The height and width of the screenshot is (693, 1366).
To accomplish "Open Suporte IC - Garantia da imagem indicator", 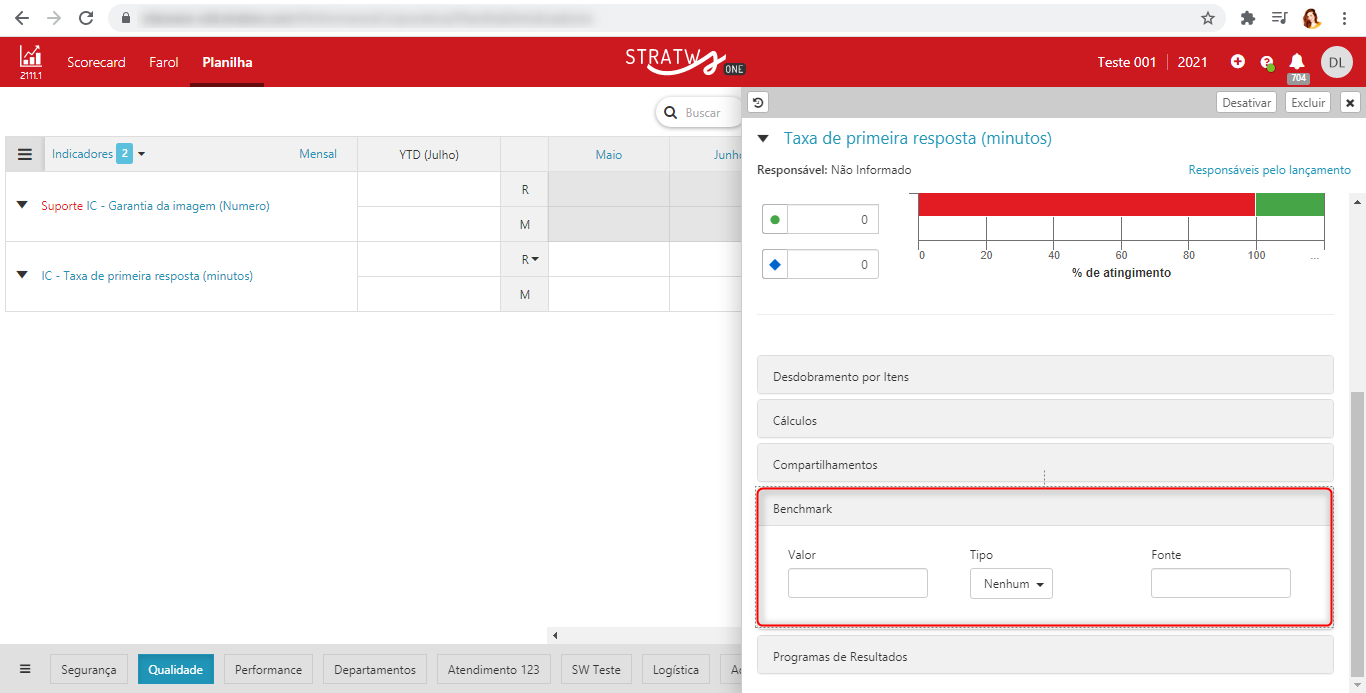I will 155,206.
